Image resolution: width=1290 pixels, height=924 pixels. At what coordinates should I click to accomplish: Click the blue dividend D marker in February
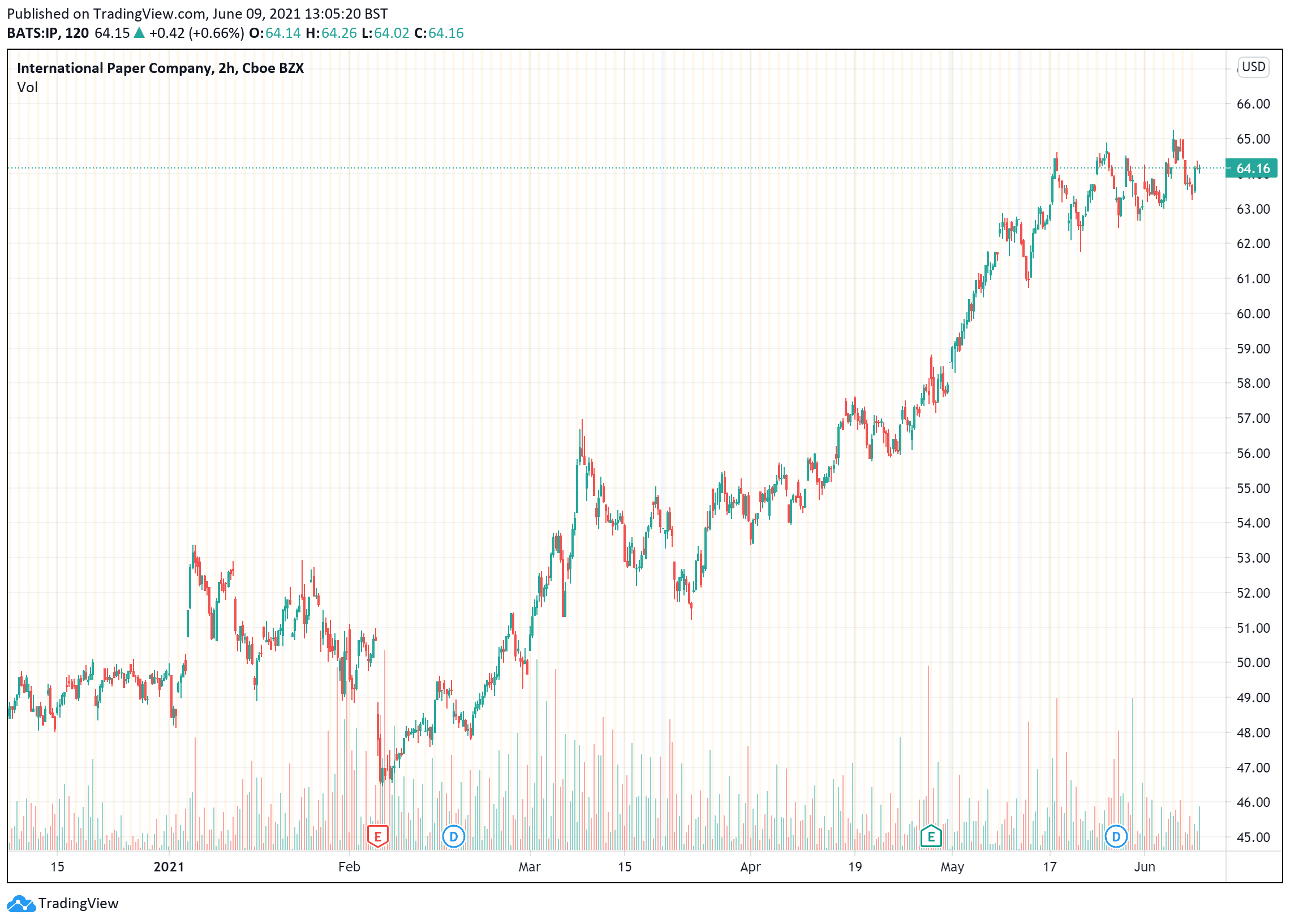tap(453, 836)
